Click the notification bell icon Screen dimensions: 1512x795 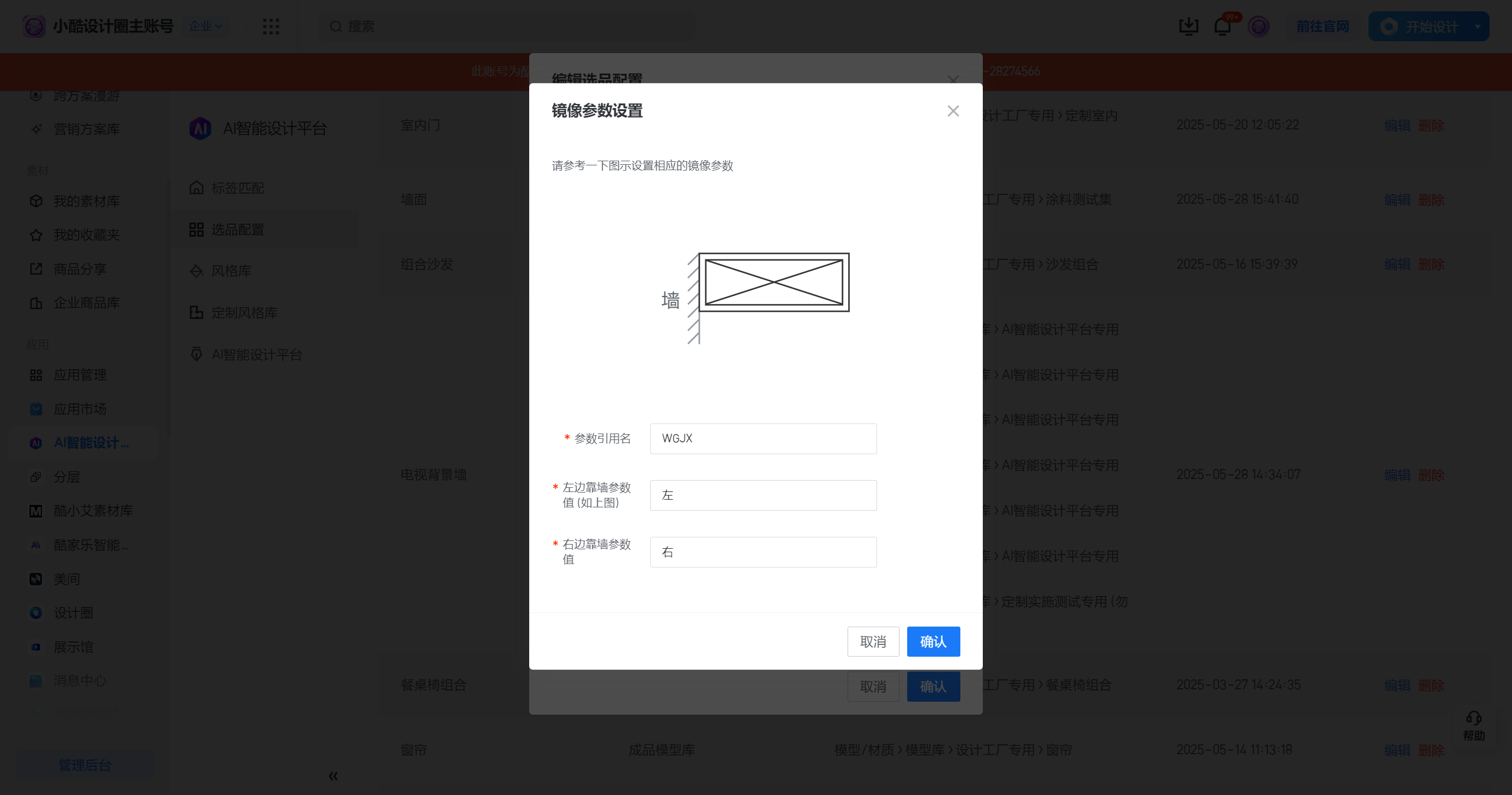point(1222,27)
